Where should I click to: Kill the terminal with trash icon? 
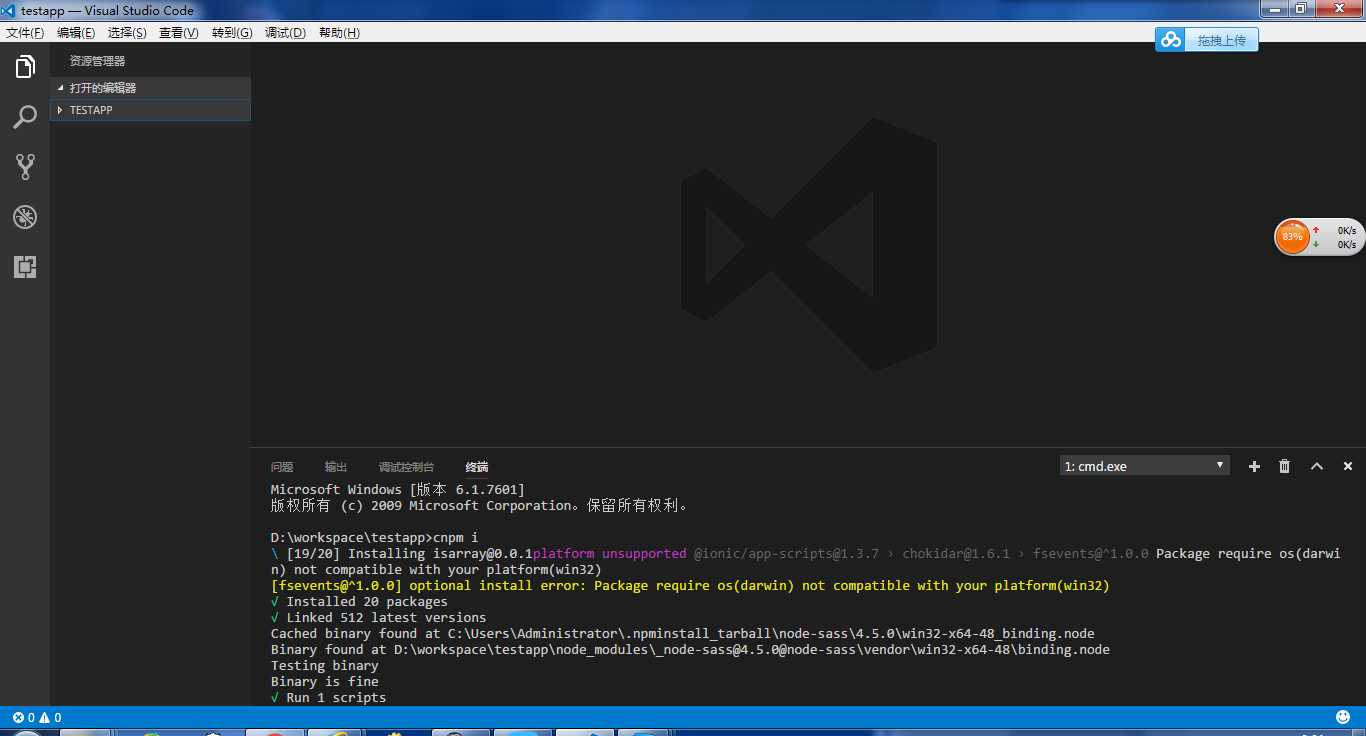tap(1285, 466)
